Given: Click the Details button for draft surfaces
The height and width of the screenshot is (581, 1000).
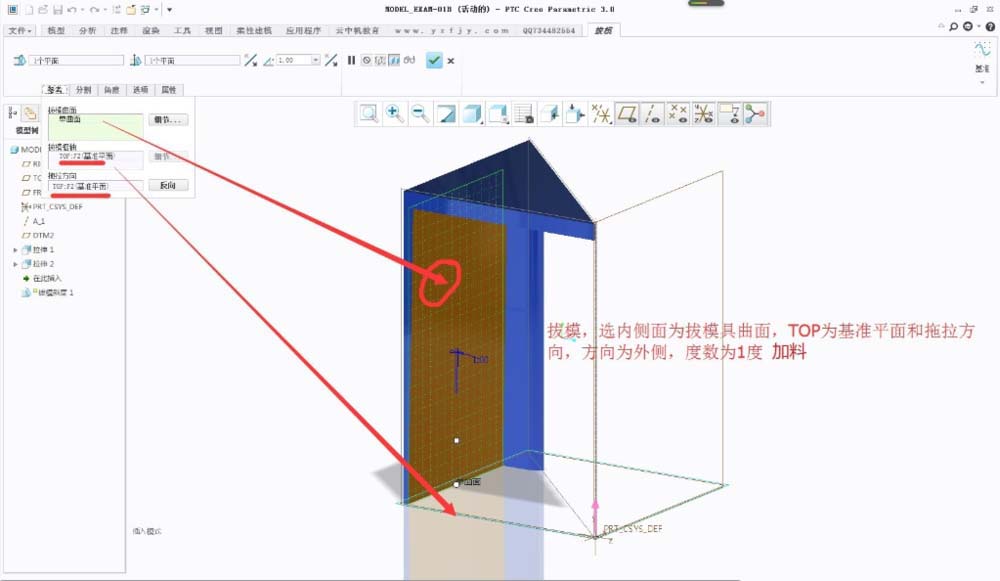Looking at the screenshot, I should click(x=168, y=120).
